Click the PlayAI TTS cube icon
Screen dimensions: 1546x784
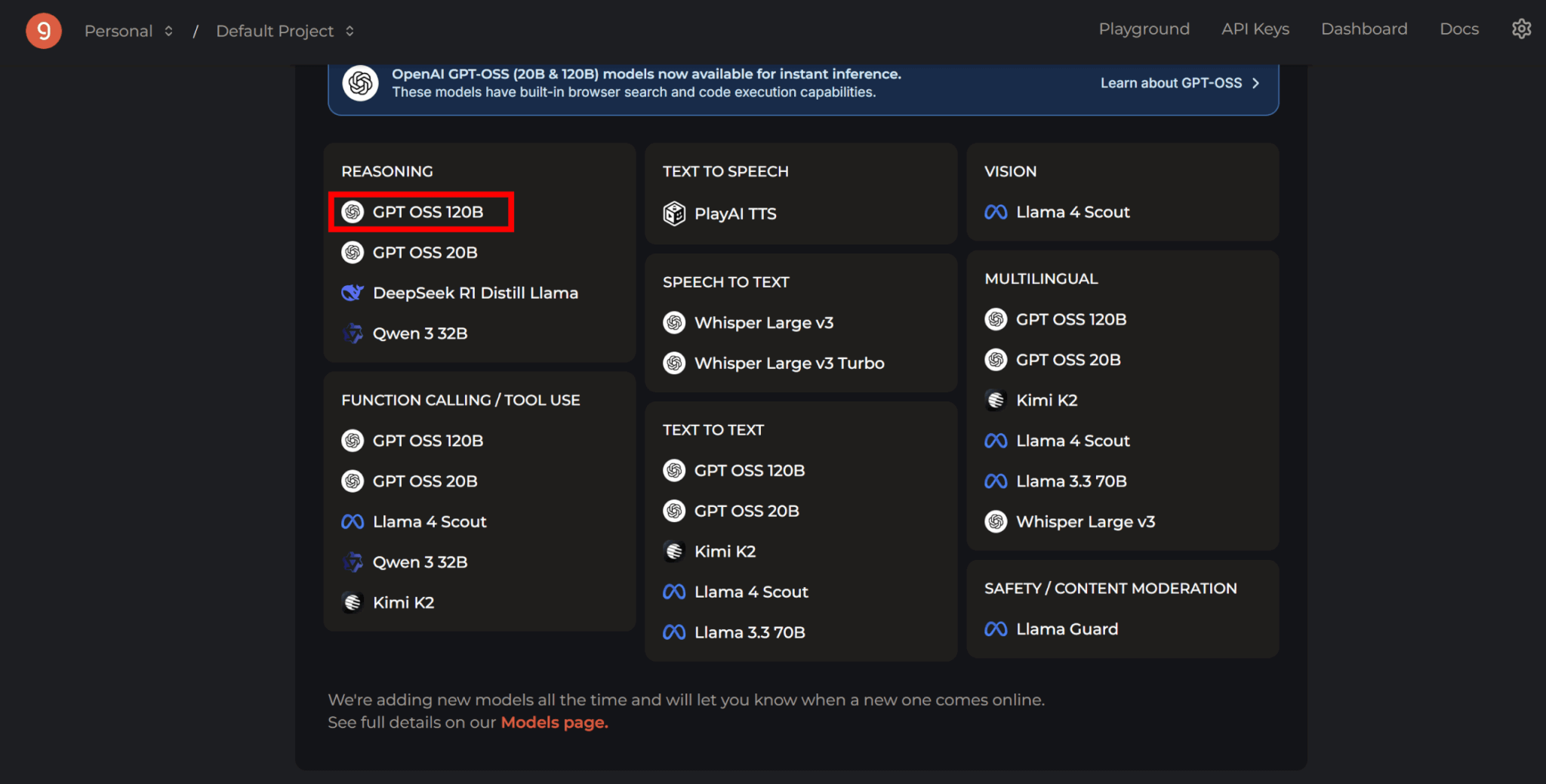tap(674, 214)
